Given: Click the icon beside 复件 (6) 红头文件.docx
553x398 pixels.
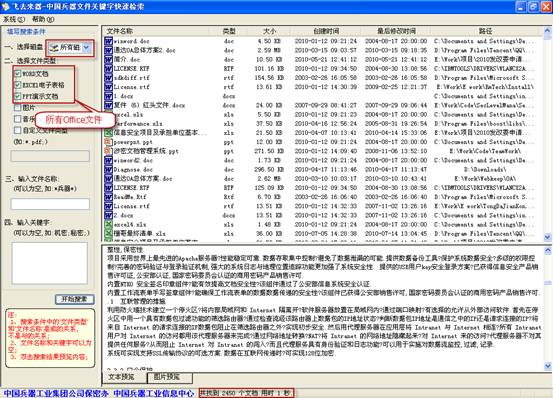Looking at the screenshot, I should [108, 105].
